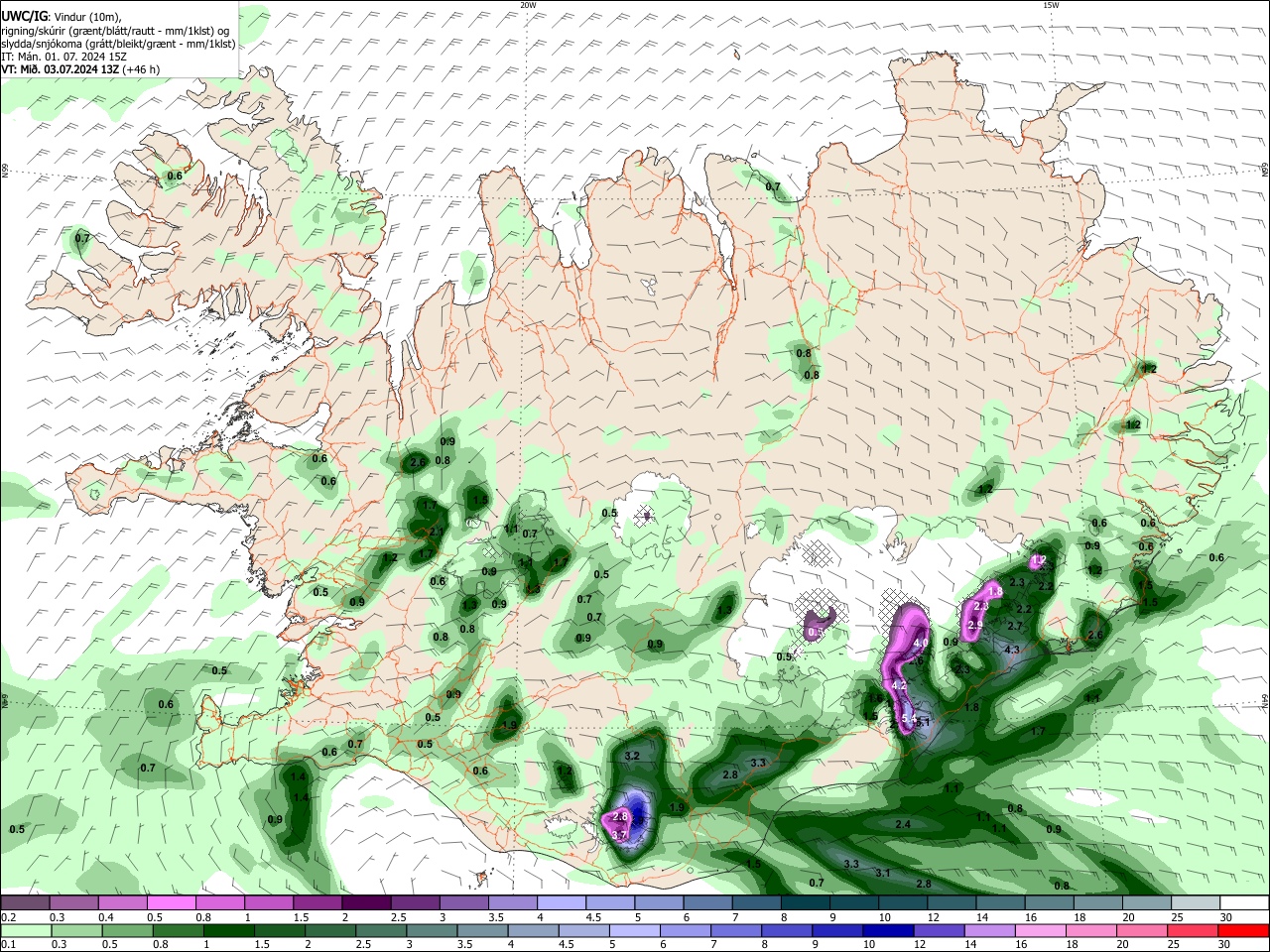1270x952 pixels.
Task: Click the 0.2–0.3 swatch in the upper legend row
Action: pos(25,902)
